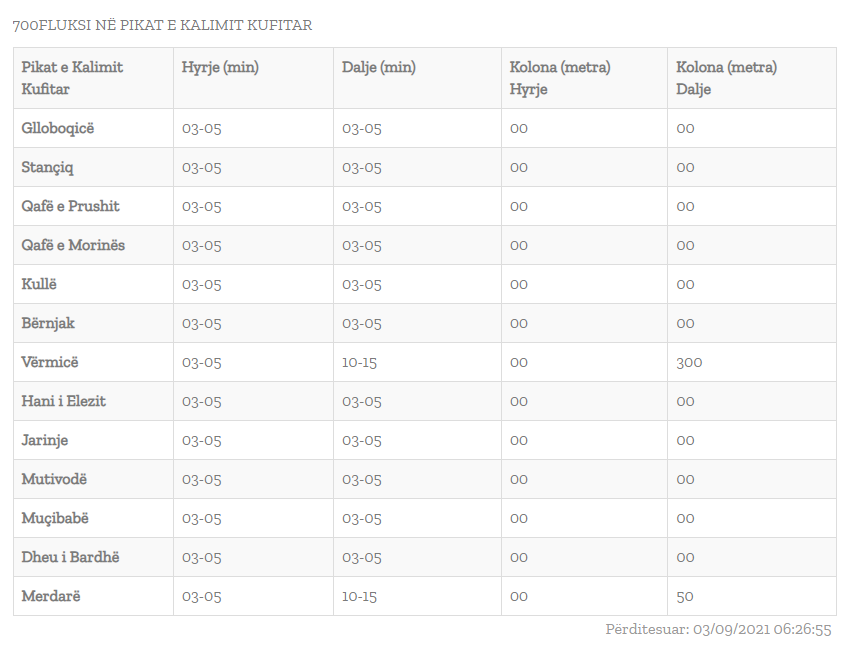
Task: Click the Hani i Elezit row label
Action: (x=63, y=401)
